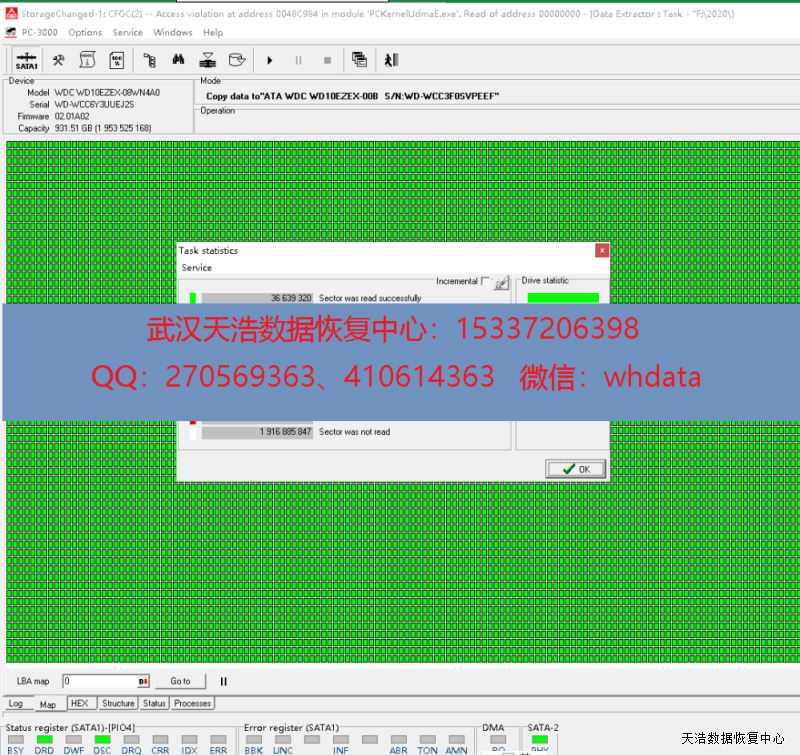Click OK in Task statistics dialog
Viewport: 800px width, 755px height.
click(x=576, y=468)
